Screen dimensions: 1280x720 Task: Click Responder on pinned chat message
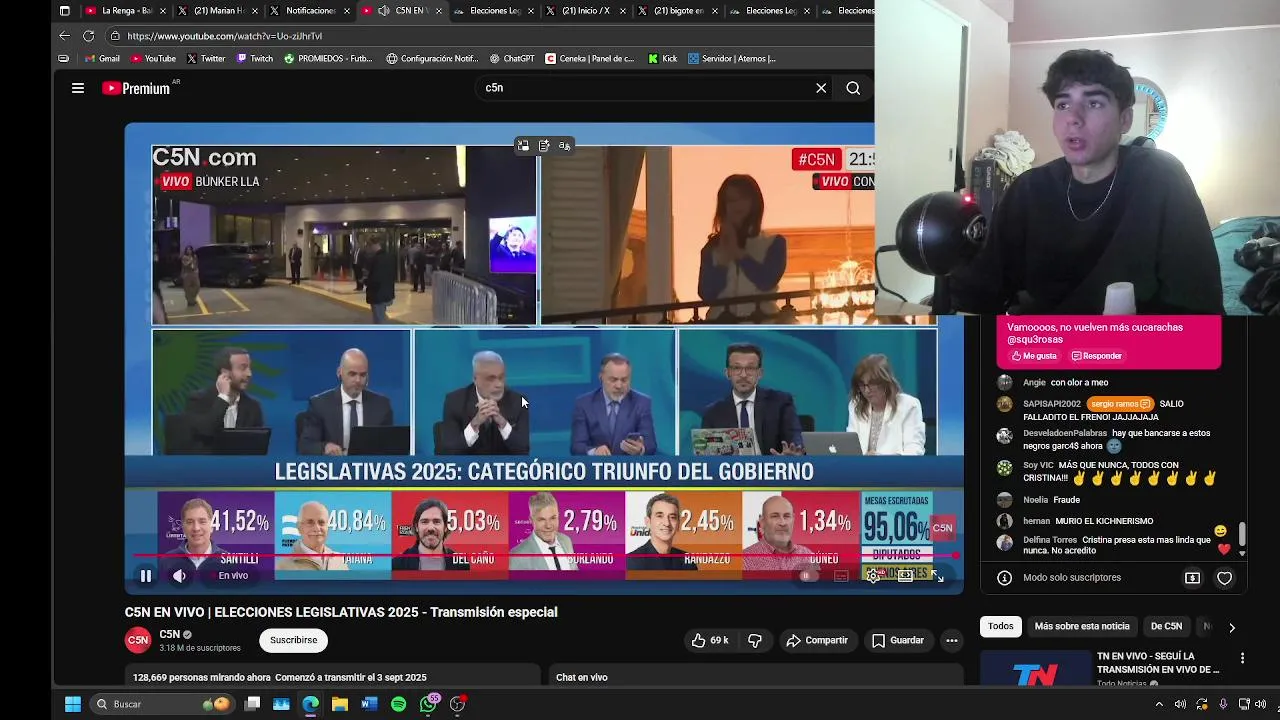[x=1097, y=356]
